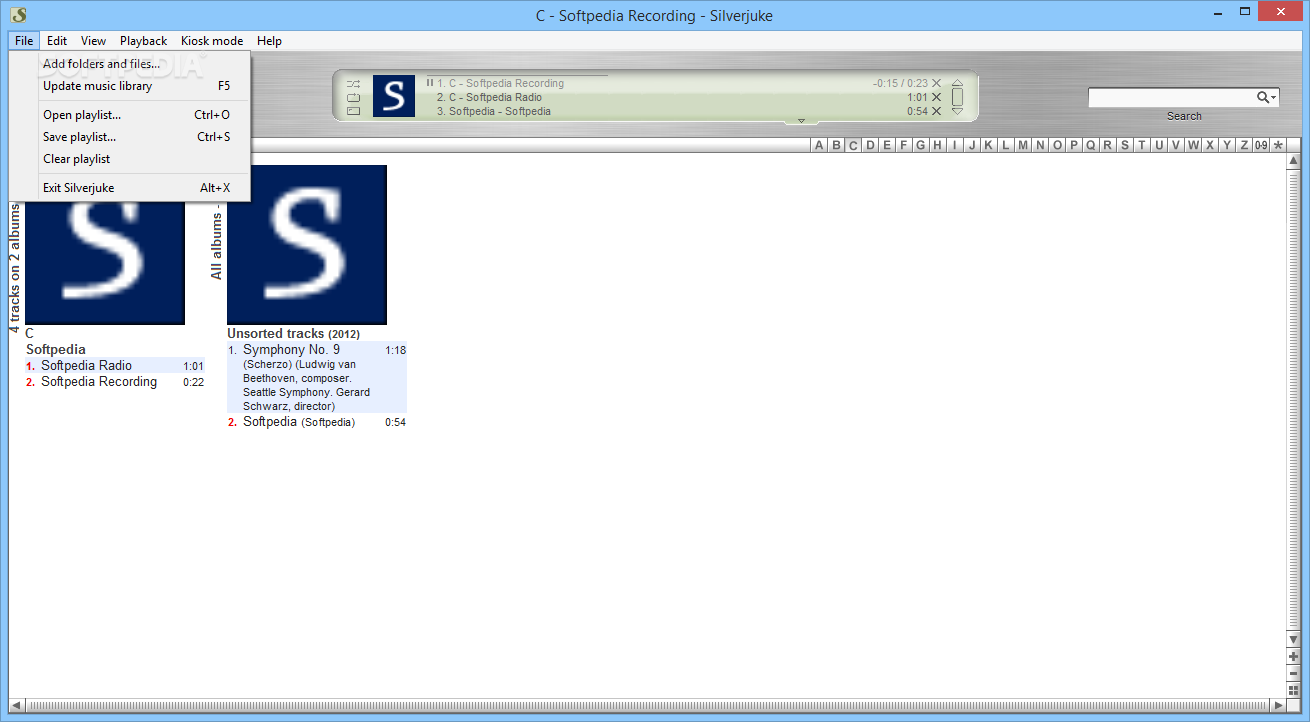Remove 'Softpedia - Softpedia' from the queue

(x=937, y=111)
